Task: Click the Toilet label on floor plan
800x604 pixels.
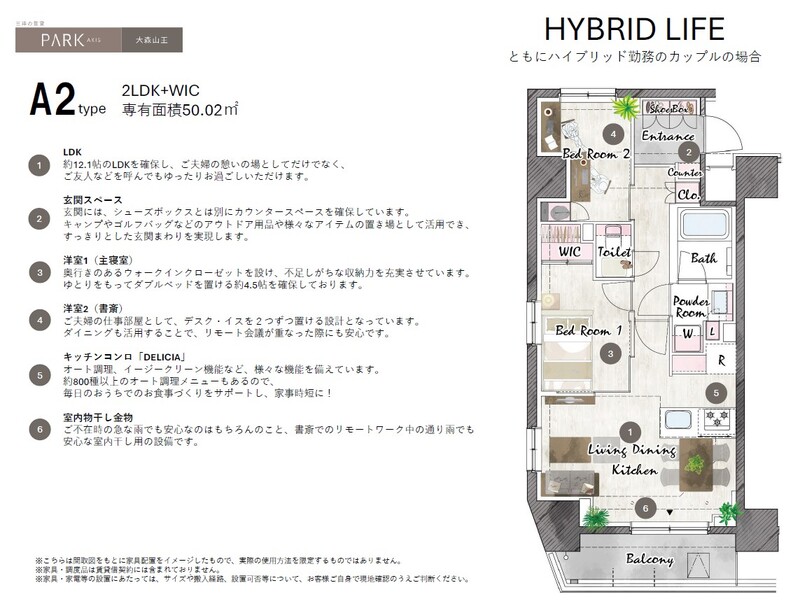Action: [x=614, y=251]
